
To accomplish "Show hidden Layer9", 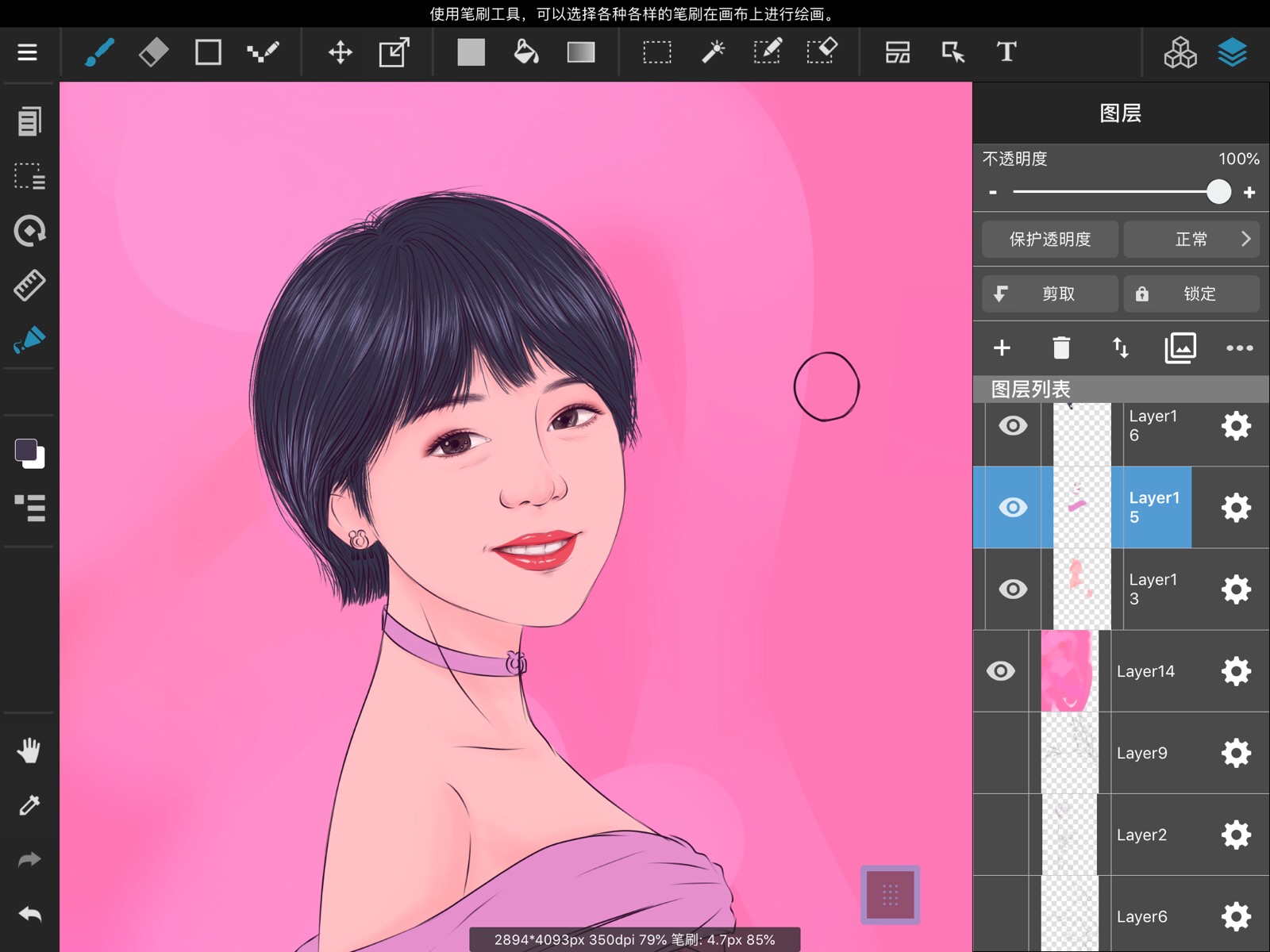I will pyautogui.click(x=1001, y=753).
